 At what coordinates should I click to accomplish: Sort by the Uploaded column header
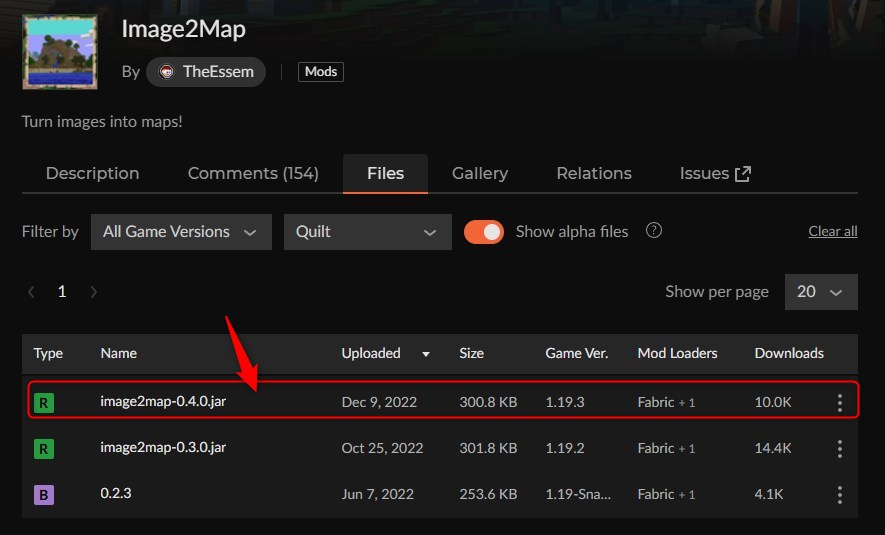371,353
